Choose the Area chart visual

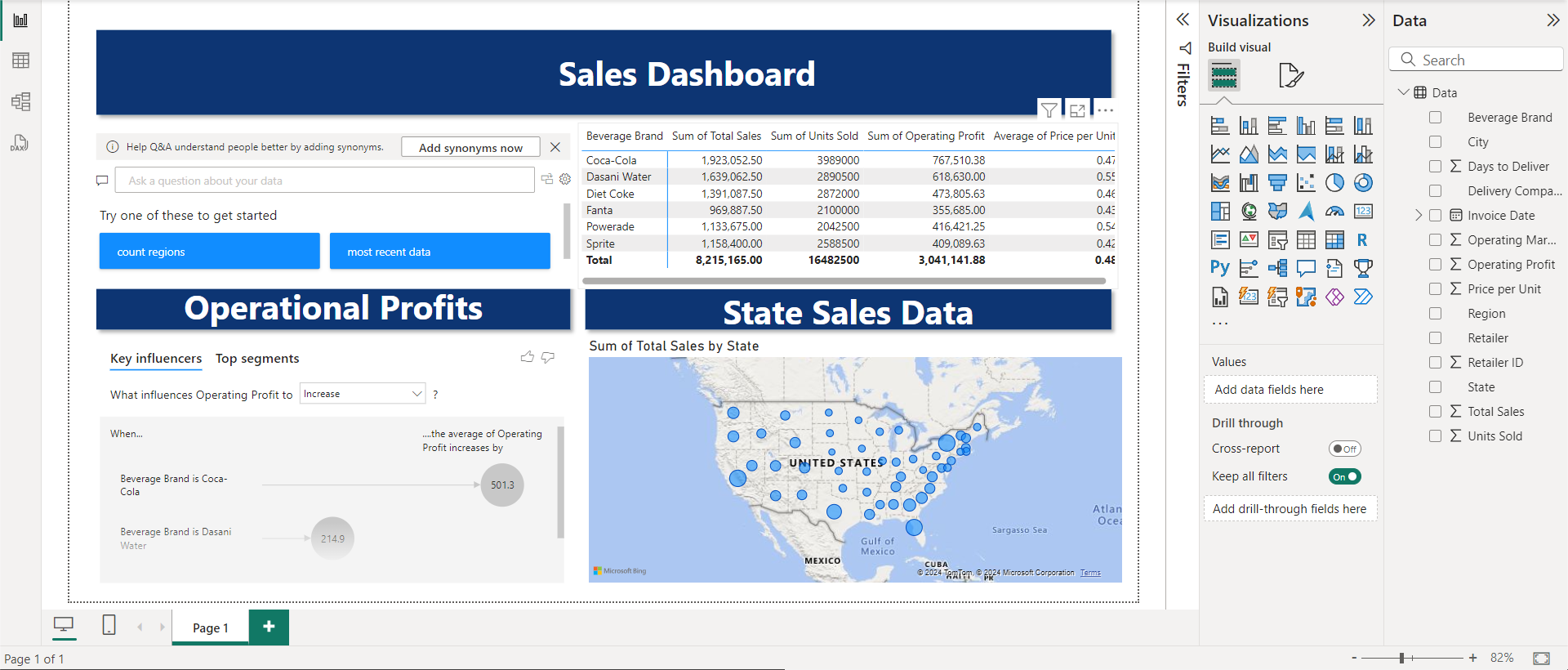click(x=1249, y=154)
